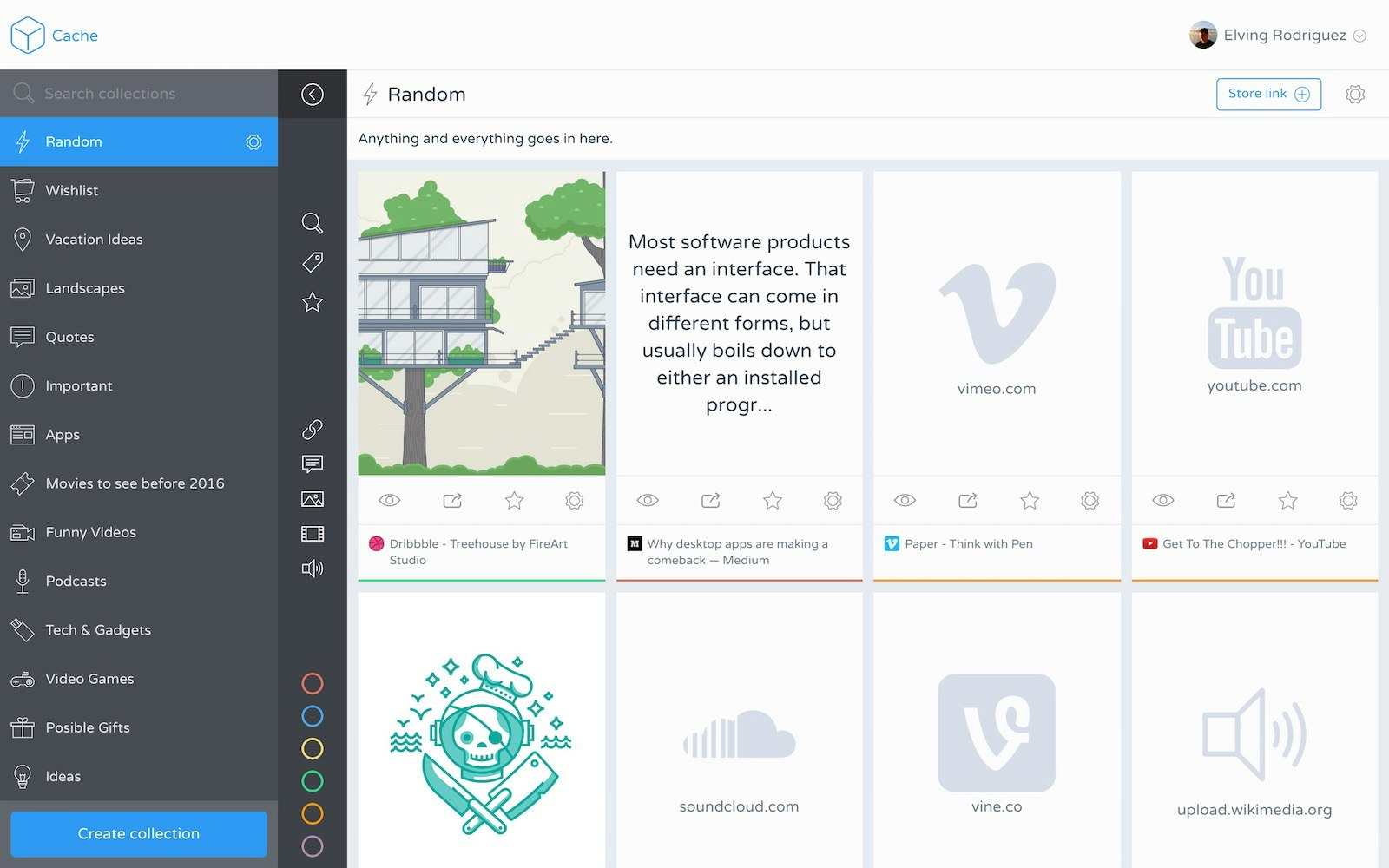
Task: Toggle eye icon on Vimeo card
Action: coord(905,500)
